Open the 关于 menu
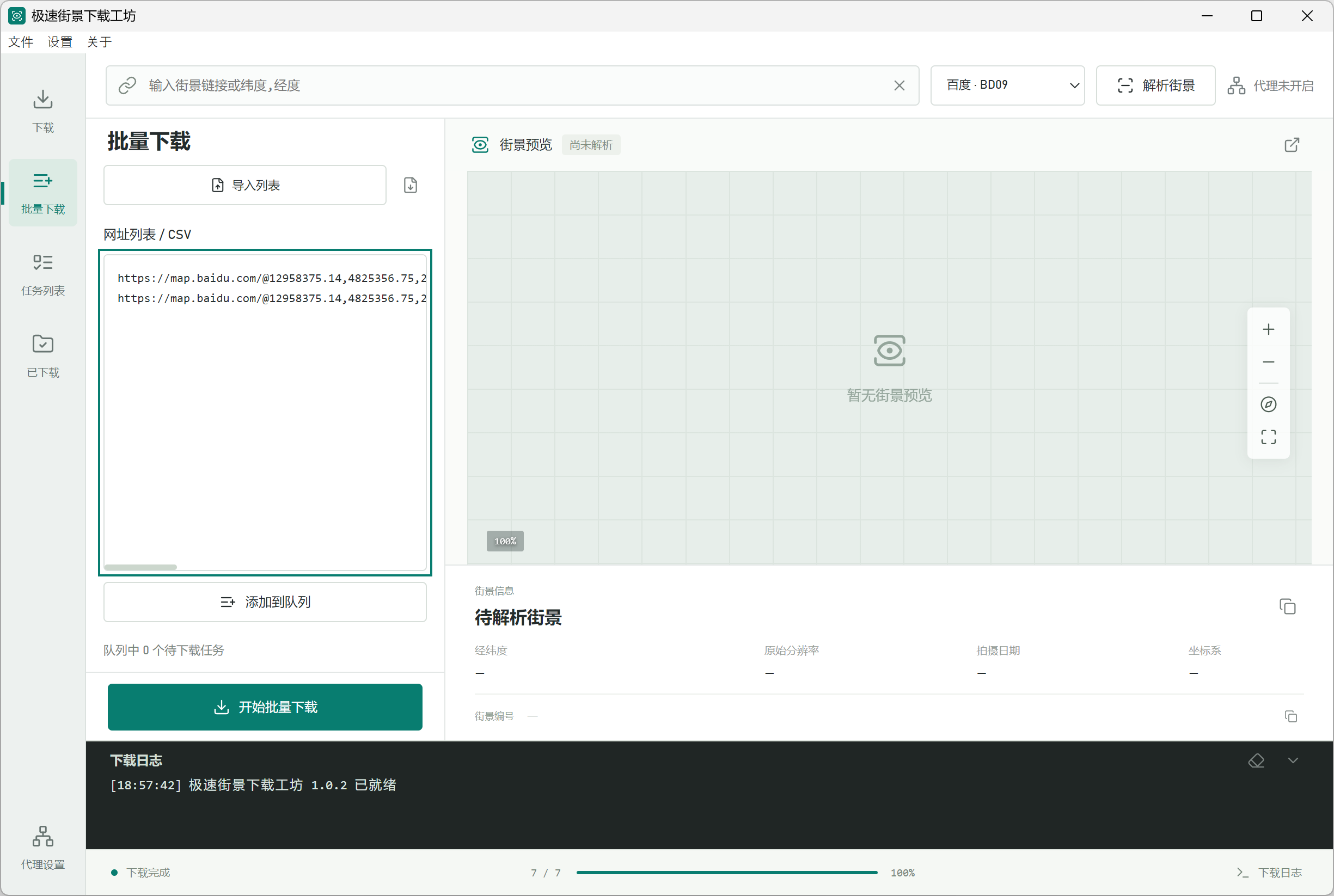Image resolution: width=1334 pixels, height=896 pixels. point(100,42)
